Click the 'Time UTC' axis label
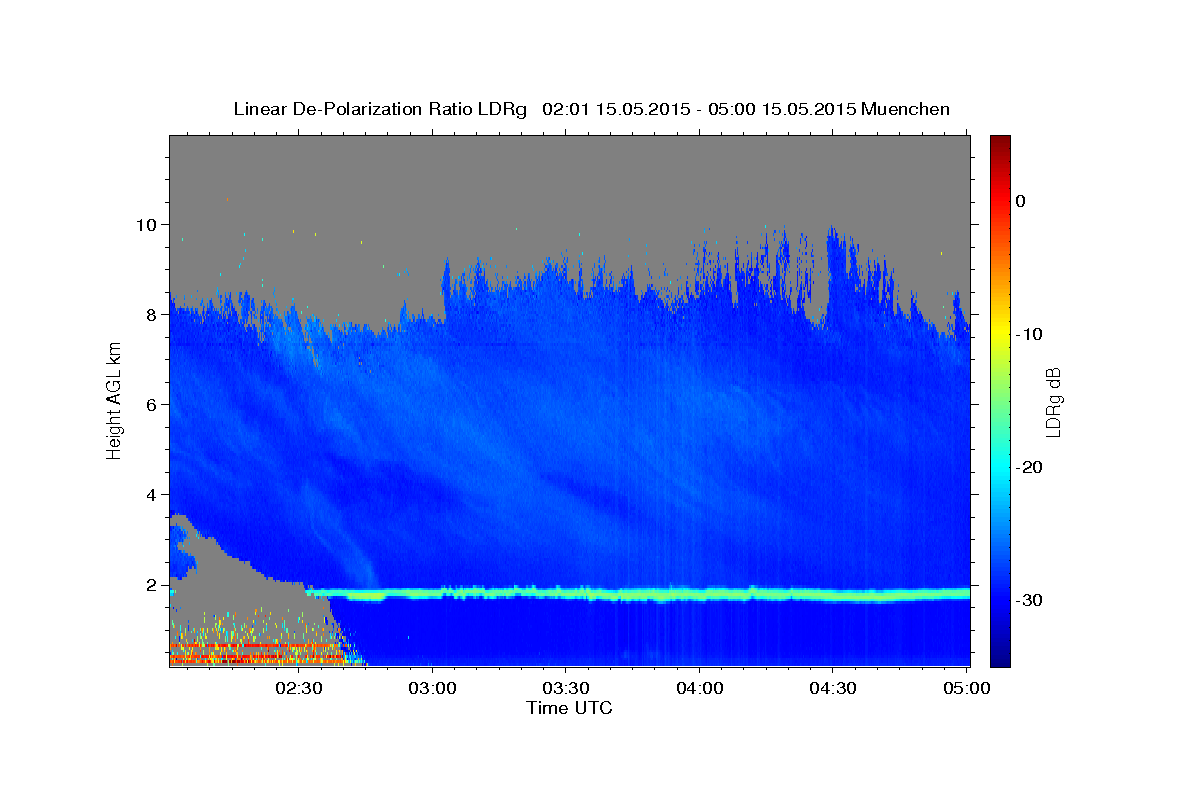Viewport: 1200px width, 800px height. (x=569, y=708)
